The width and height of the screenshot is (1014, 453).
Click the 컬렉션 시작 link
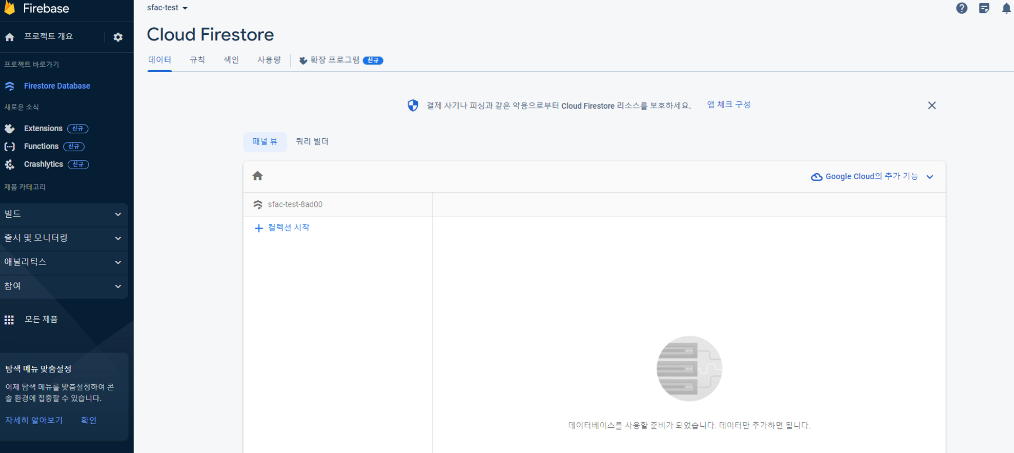coord(288,228)
